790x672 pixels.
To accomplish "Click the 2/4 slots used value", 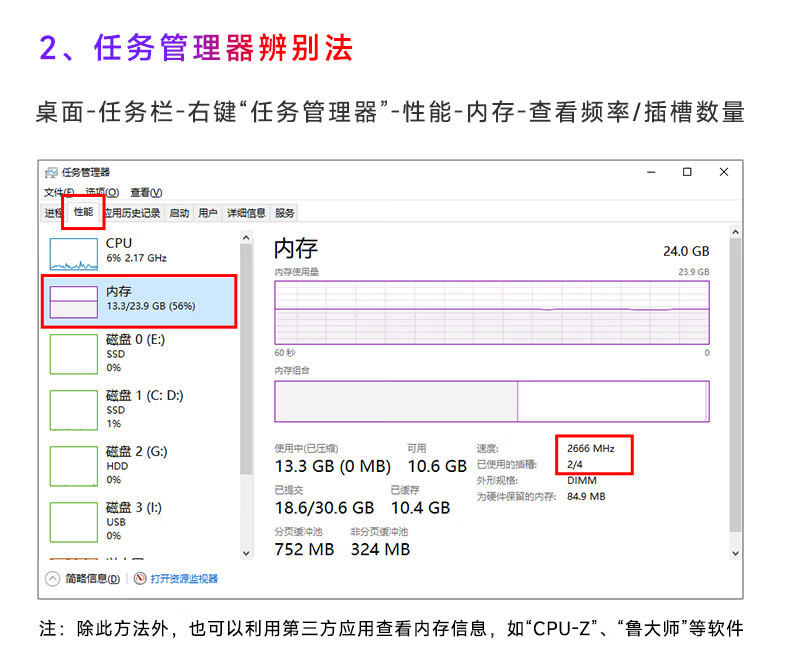I will pos(574,464).
